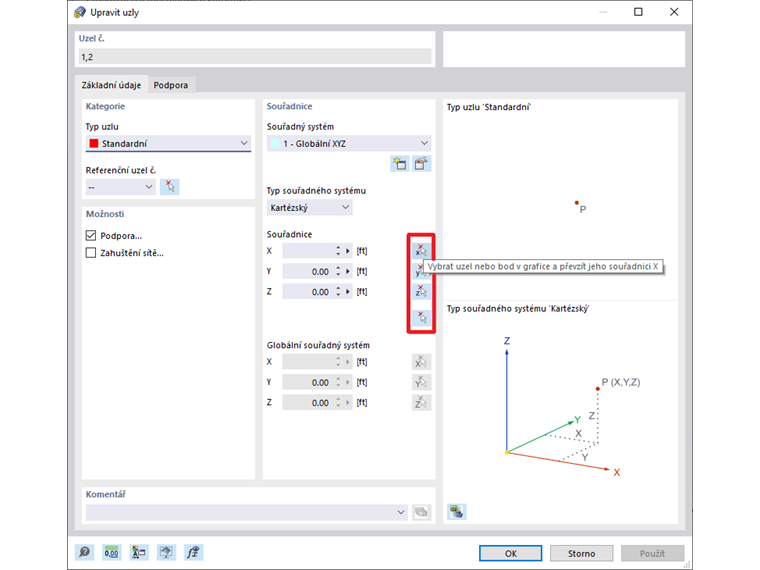
Task: Edit the selected coordinate system
Action: click(421, 164)
